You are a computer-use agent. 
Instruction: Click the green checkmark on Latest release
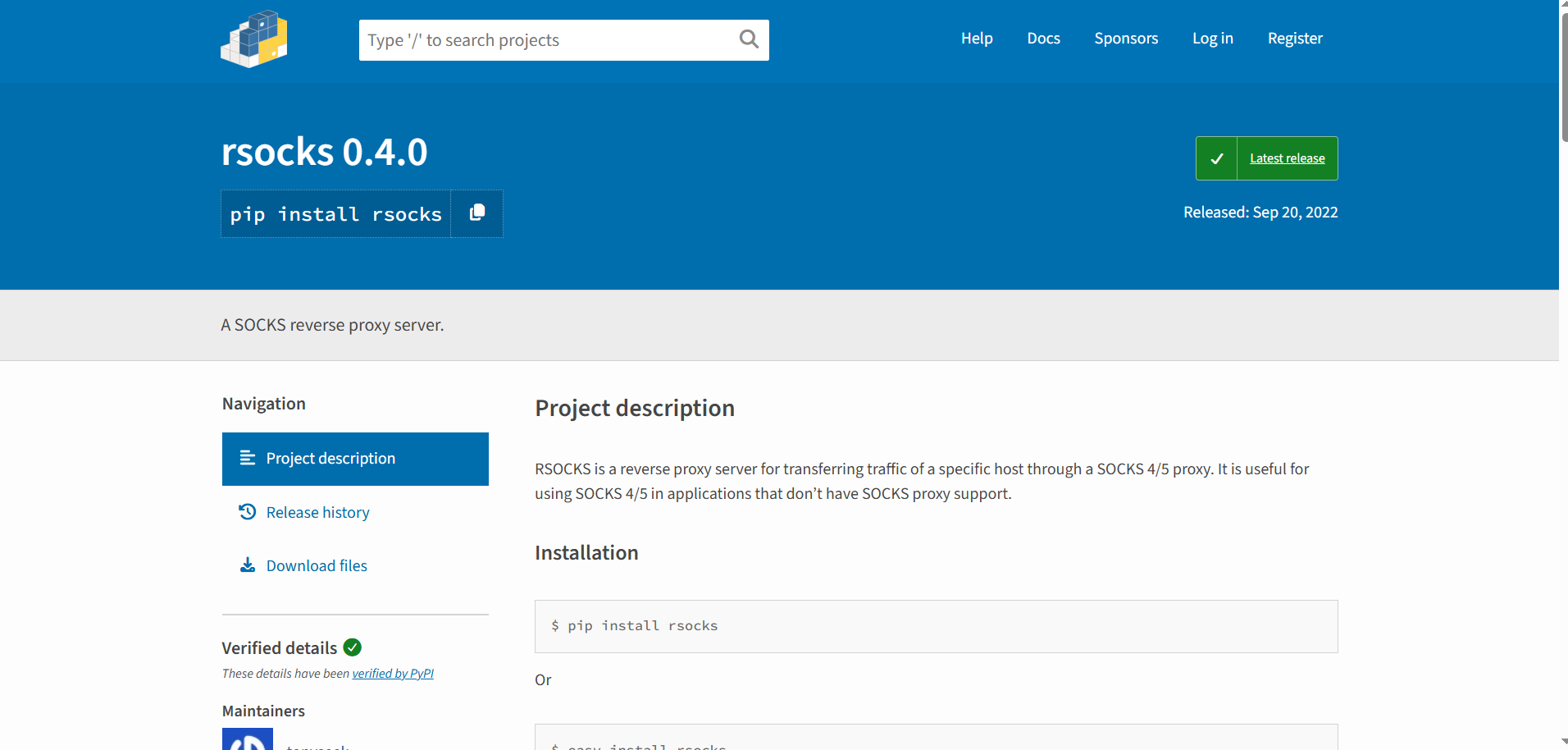1217,158
